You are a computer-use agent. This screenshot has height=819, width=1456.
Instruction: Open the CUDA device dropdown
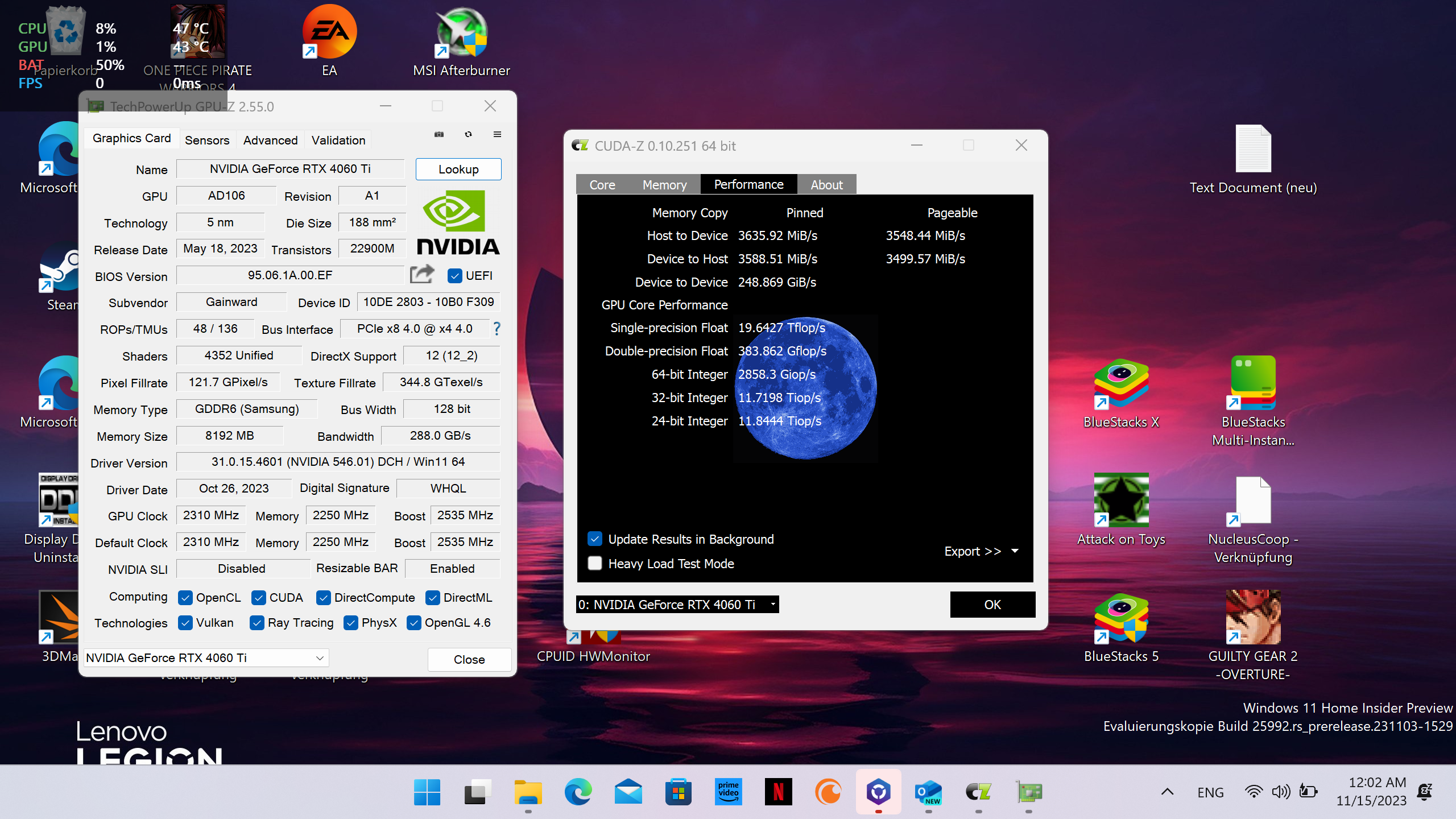(772, 604)
